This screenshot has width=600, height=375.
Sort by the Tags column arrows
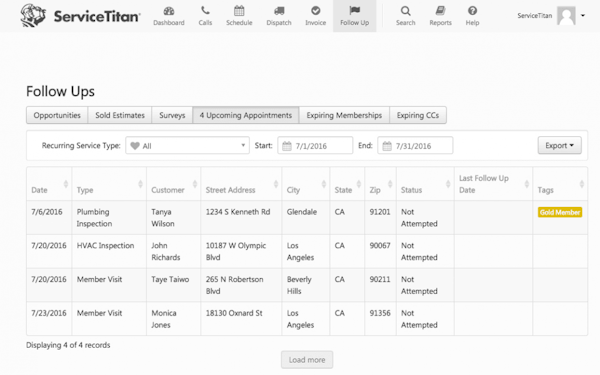point(582,184)
